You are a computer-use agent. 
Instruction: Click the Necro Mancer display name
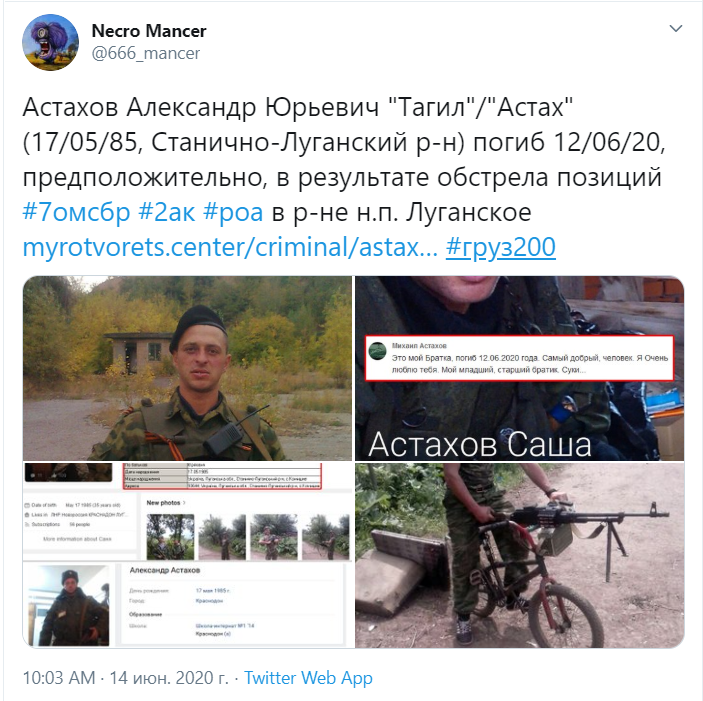click(149, 31)
